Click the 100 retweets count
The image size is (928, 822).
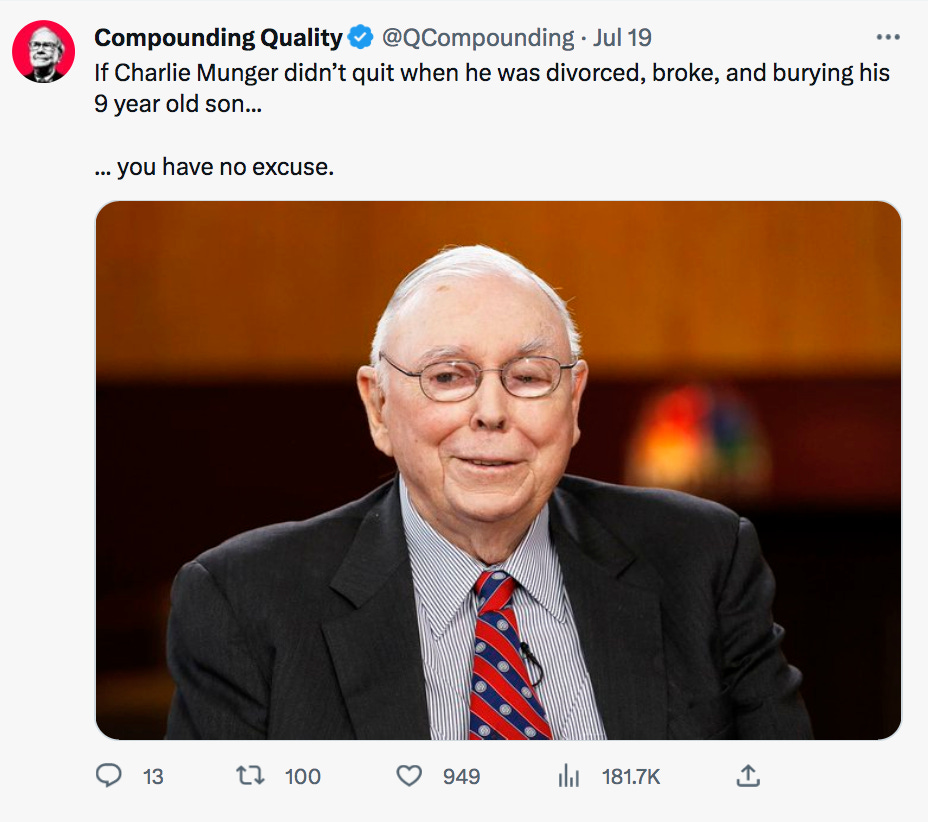coord(301,776)
